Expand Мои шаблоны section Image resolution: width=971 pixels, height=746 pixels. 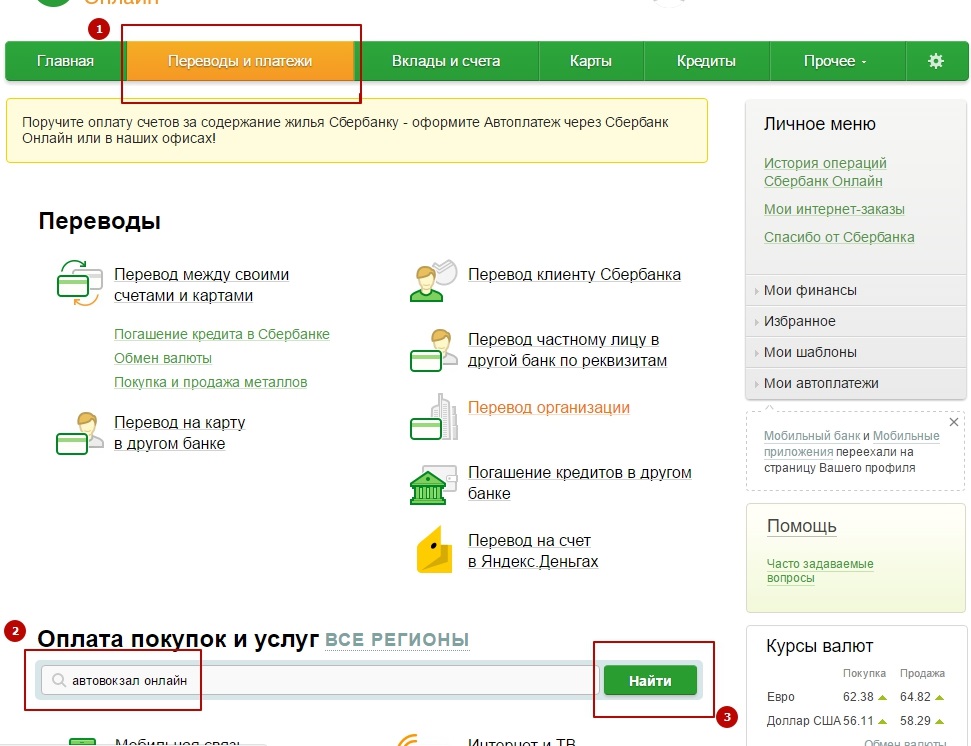tap(856, 352)
